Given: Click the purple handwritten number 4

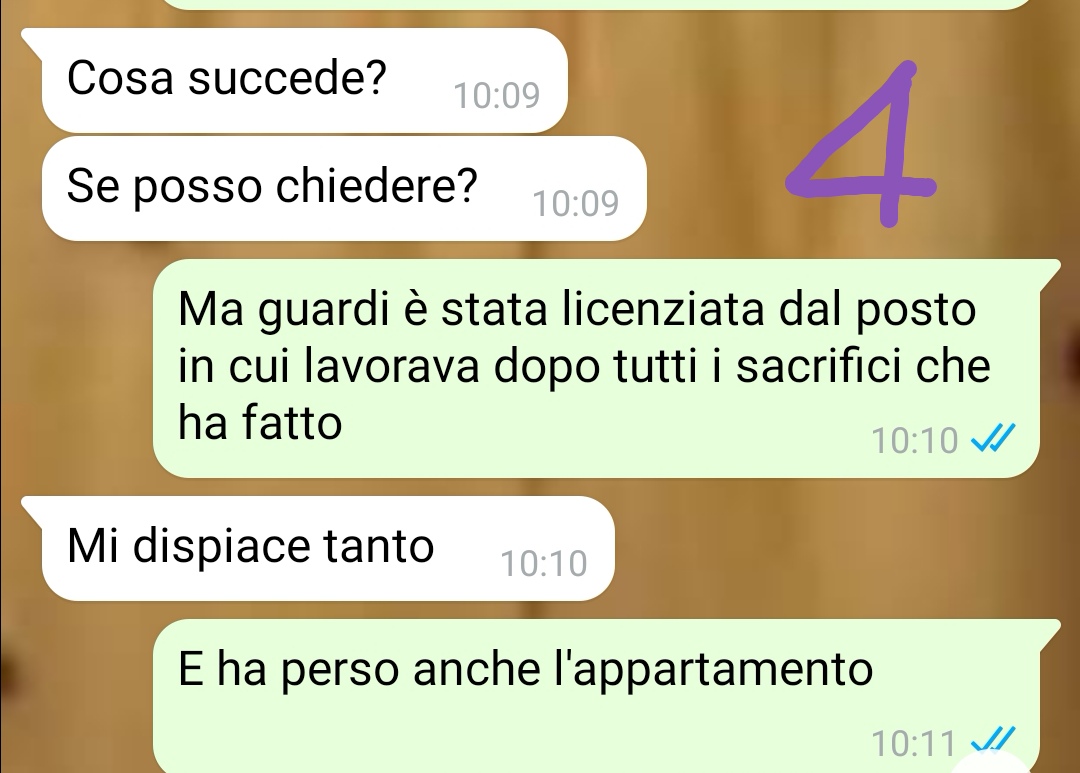Looking at the screenshot, I should click(x=862, y=144).
